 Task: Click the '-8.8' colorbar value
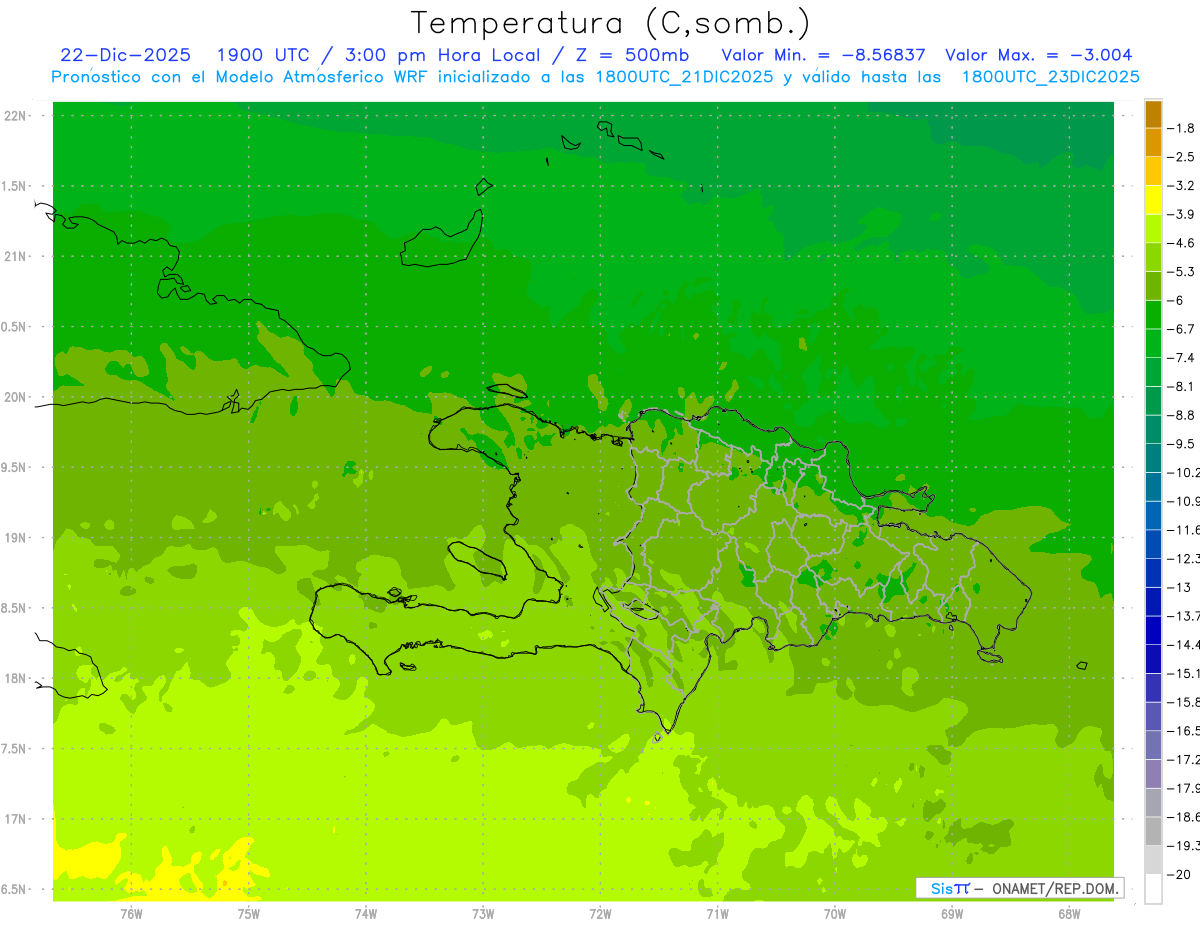click(1181, 415)
